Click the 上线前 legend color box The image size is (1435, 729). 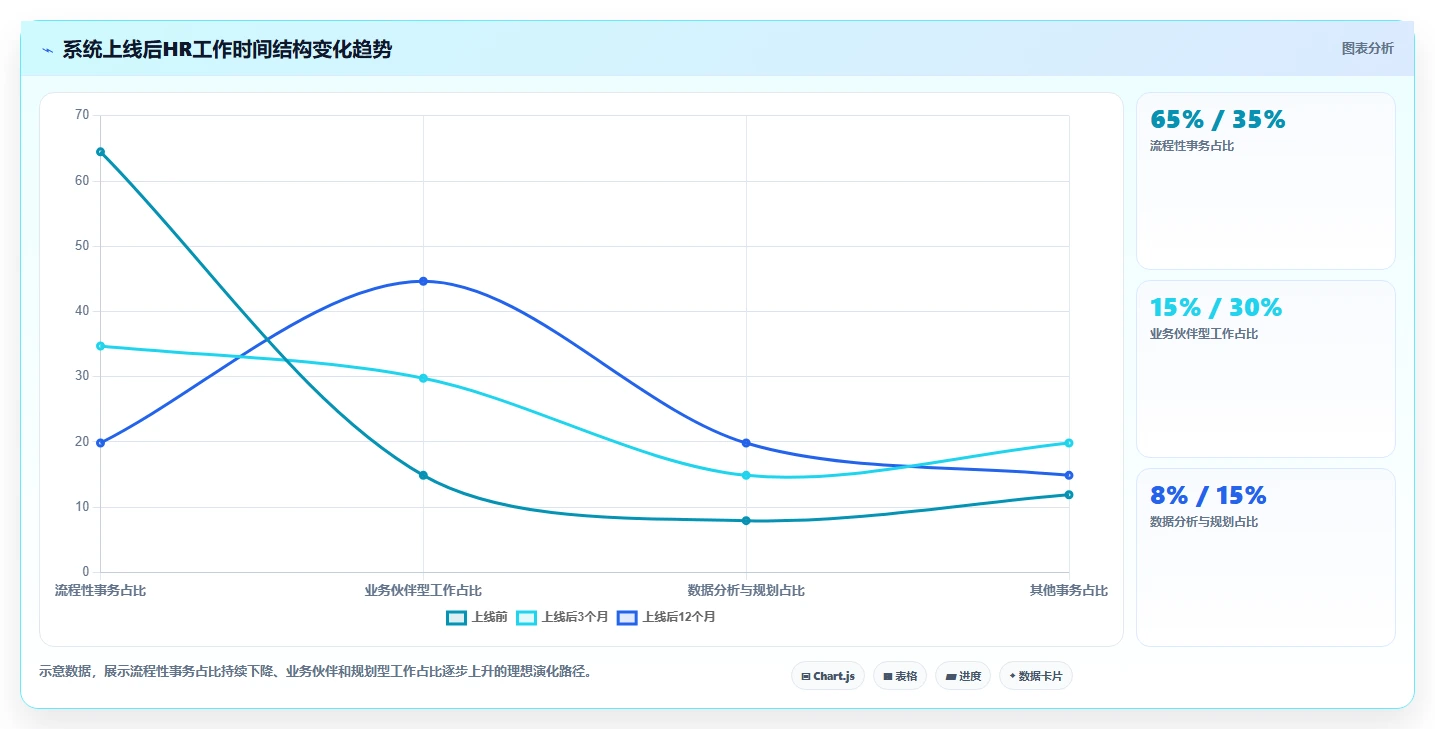pyautogui.click(x=456, y=617)
